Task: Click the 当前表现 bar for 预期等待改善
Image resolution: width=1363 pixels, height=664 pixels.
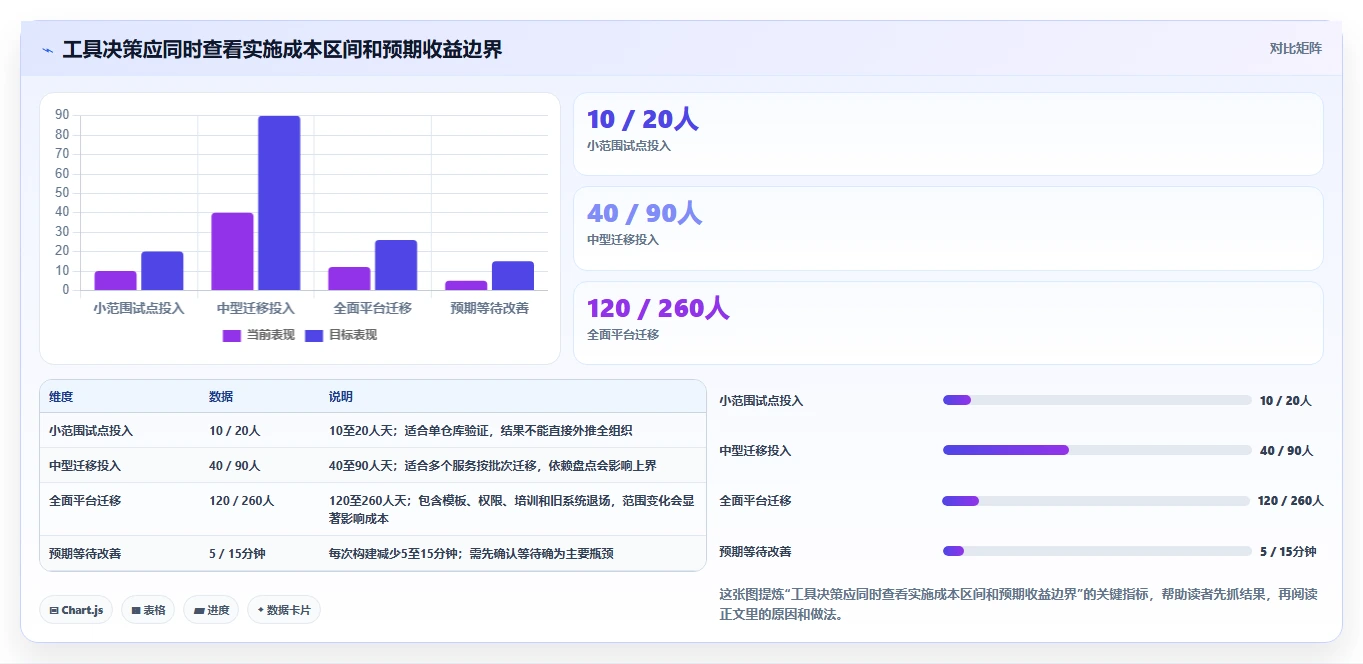Action: coord(466,285)
